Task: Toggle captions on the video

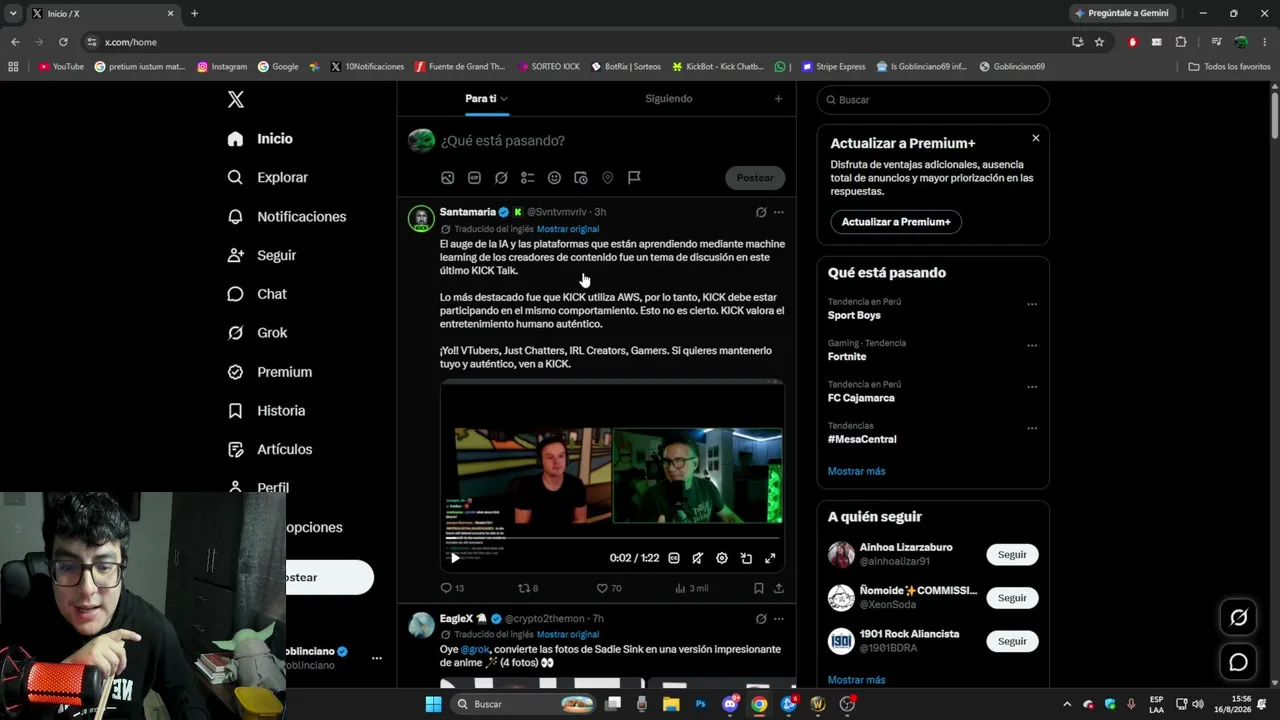Action: coord(674,558)
